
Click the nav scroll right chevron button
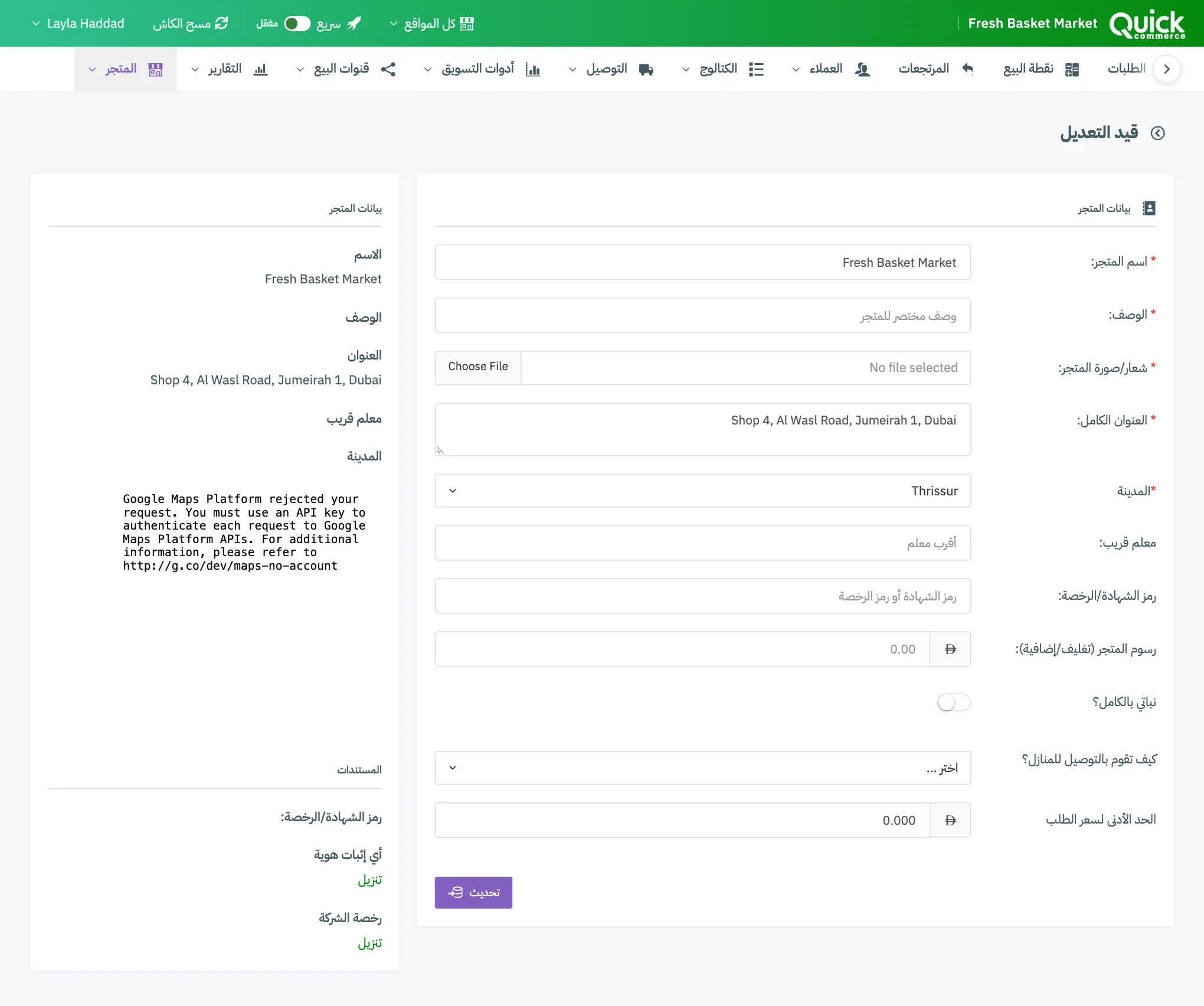(x=1166, y=69)
